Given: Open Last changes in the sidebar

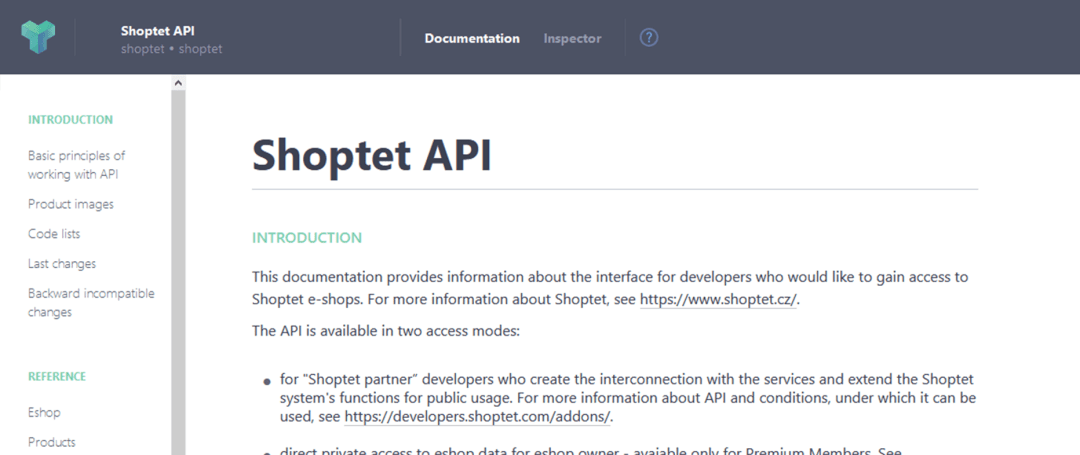Looking at the screenshot, I should 62,264.
